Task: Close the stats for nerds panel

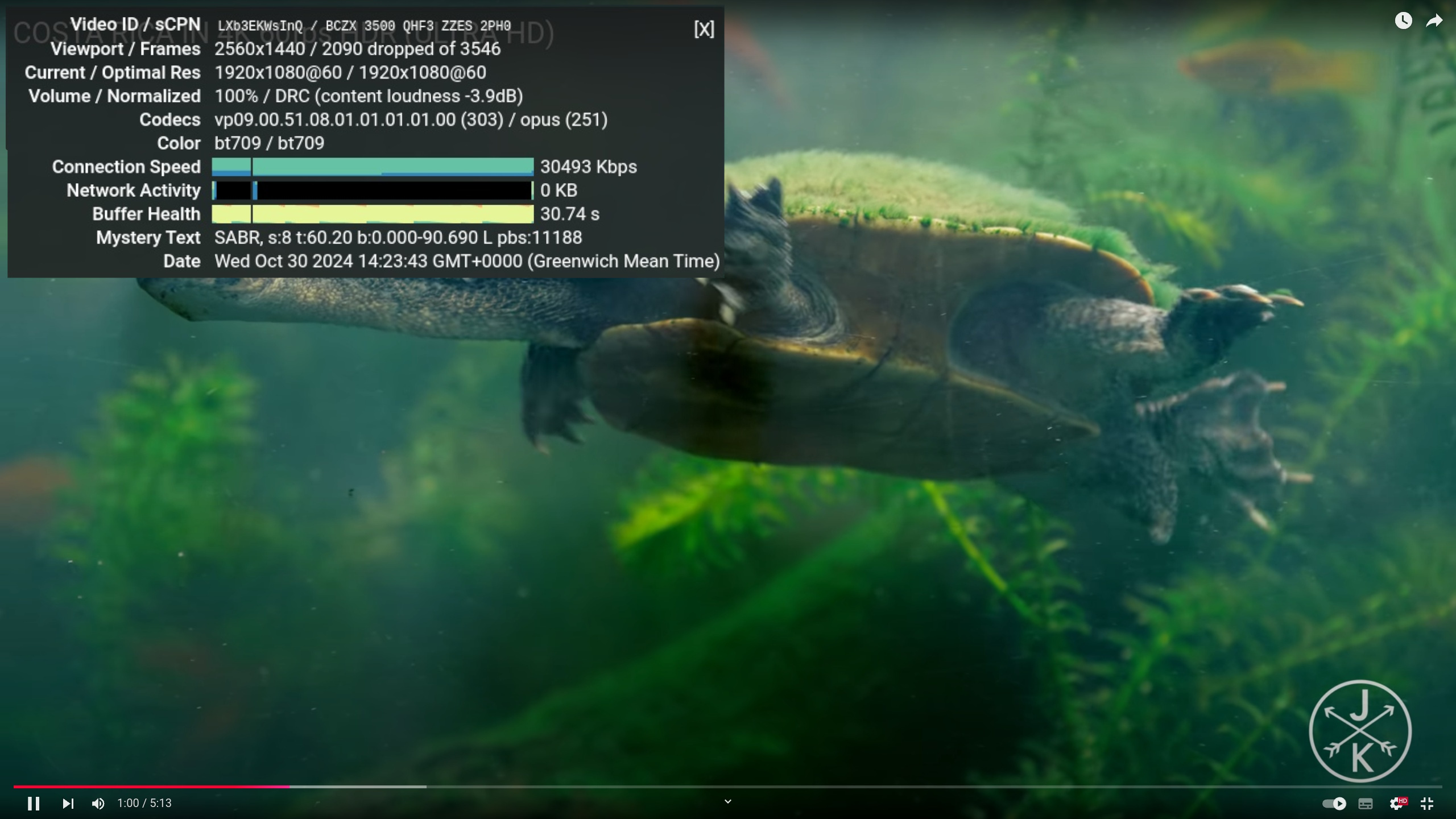Action: (704, 29)
